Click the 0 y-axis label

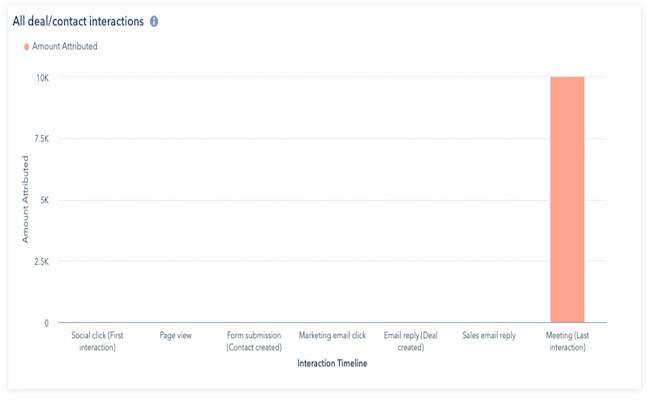(x=45, y=323)
